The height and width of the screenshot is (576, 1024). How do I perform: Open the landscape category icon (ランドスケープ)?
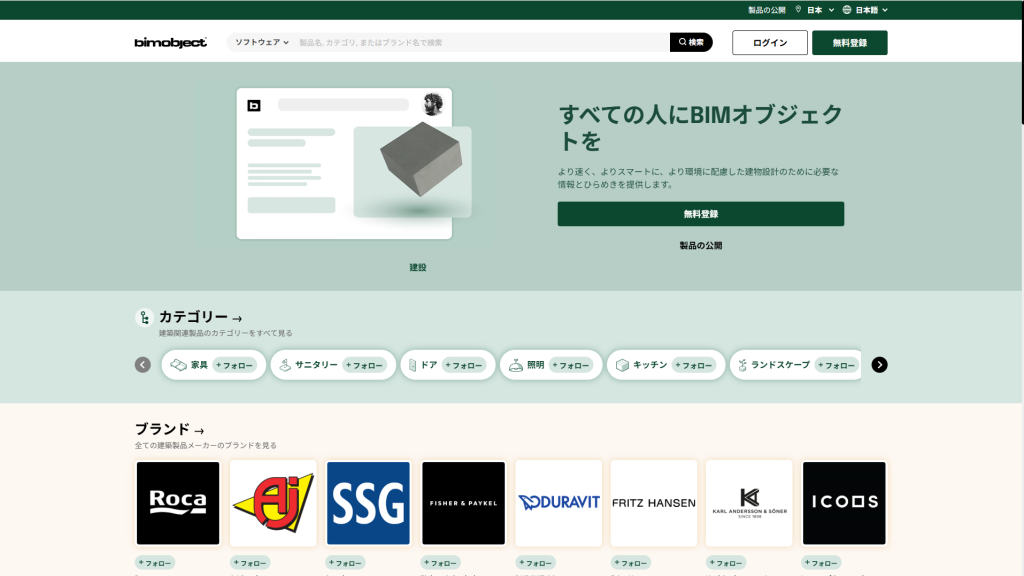743,365
